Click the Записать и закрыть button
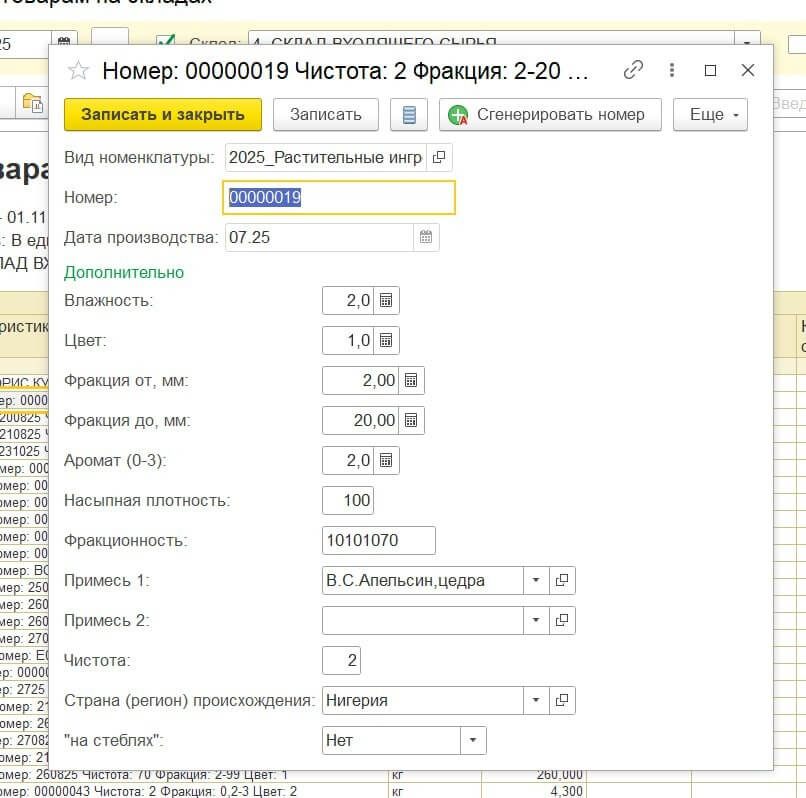 tap(163, 115)
